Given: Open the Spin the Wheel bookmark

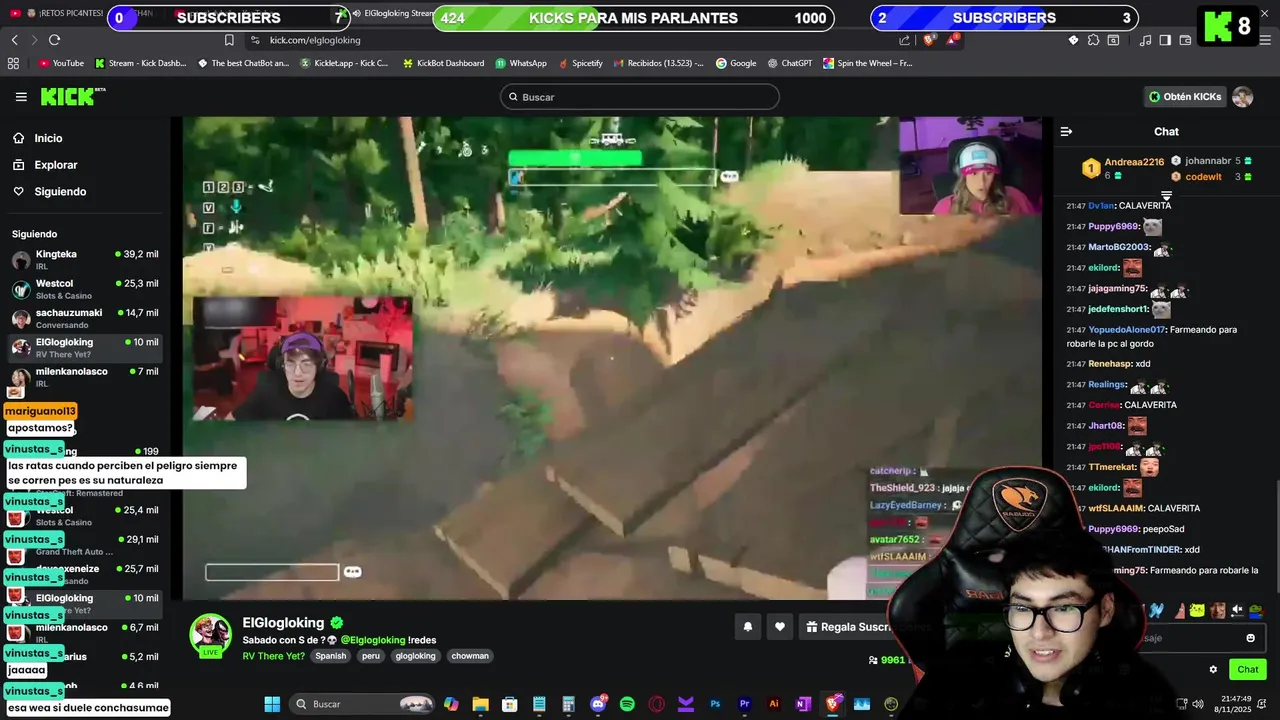Looking at the screenshot, I should pos(868,63).
